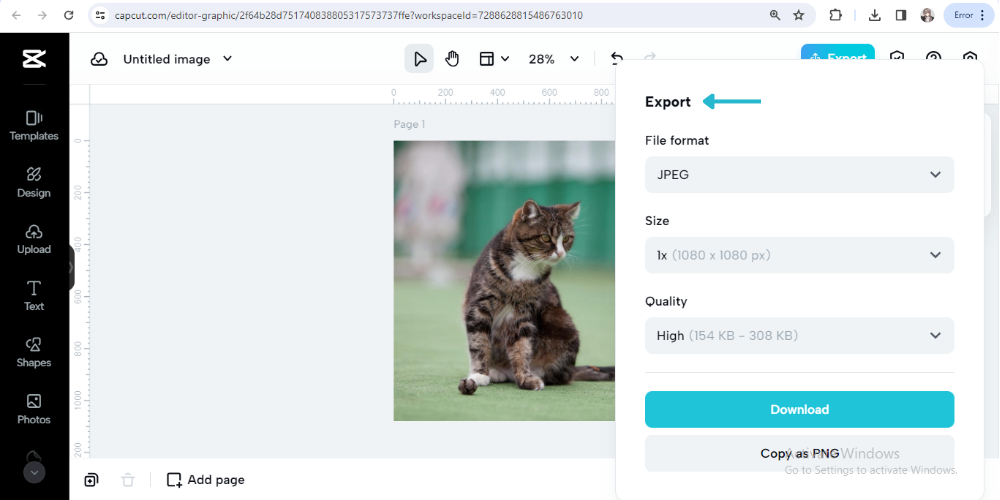Viewport: 1000px width, 500px height.
Task: Click the Quality label
Action: click(x=666, y=301)
